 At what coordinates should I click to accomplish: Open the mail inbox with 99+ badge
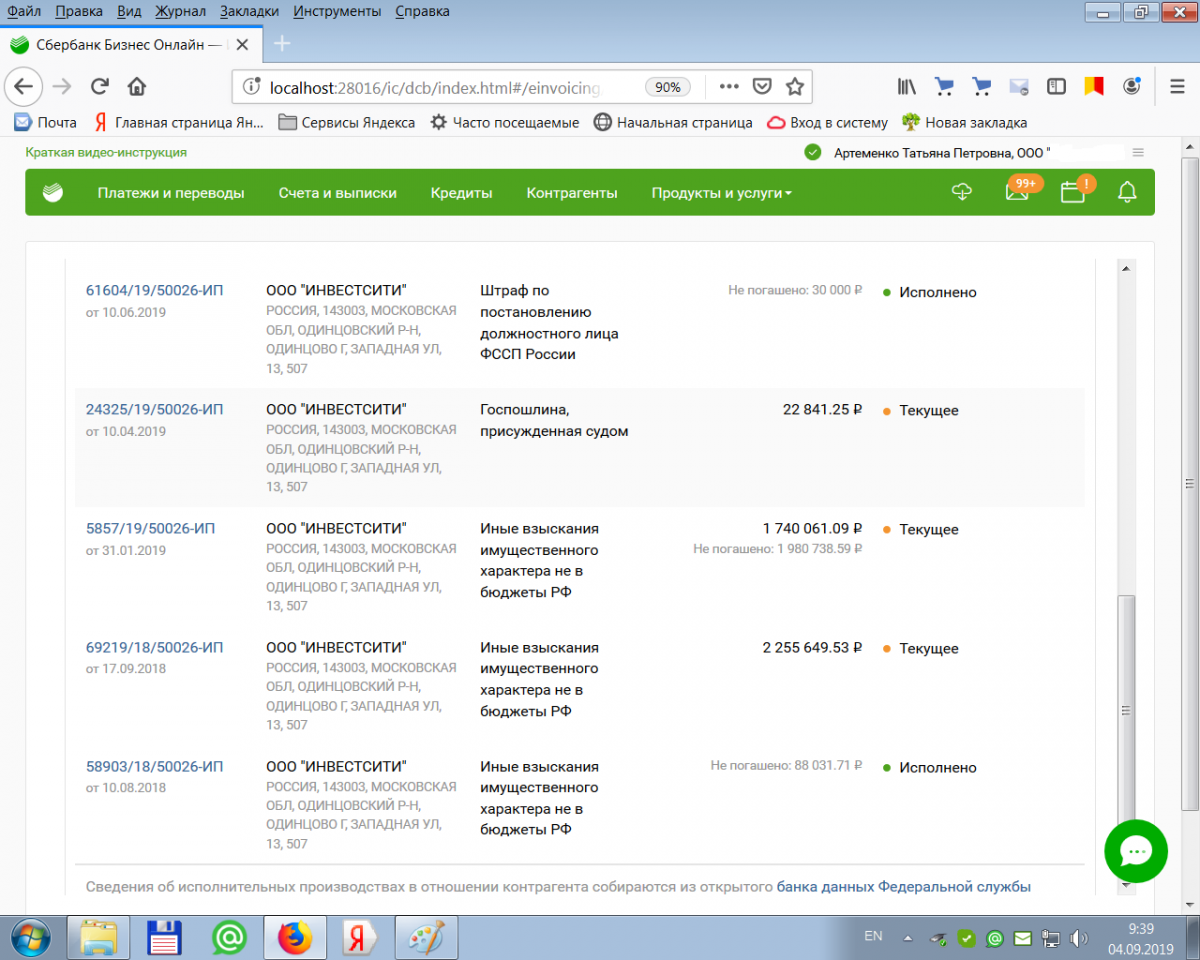[x=1018, y=192]
